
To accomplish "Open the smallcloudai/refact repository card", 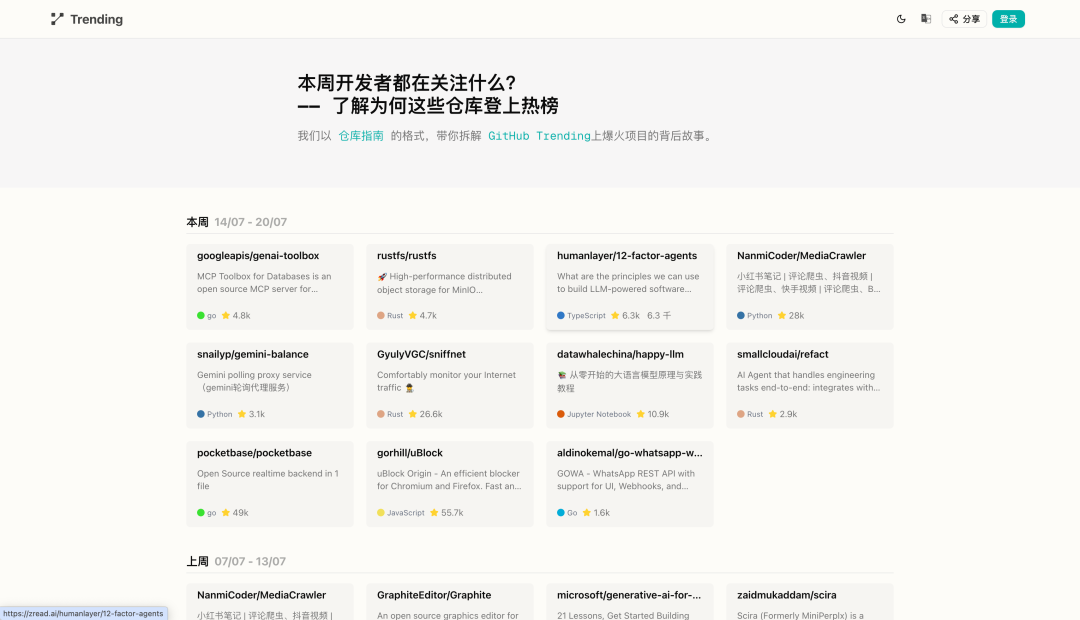I will click(809, 383).
